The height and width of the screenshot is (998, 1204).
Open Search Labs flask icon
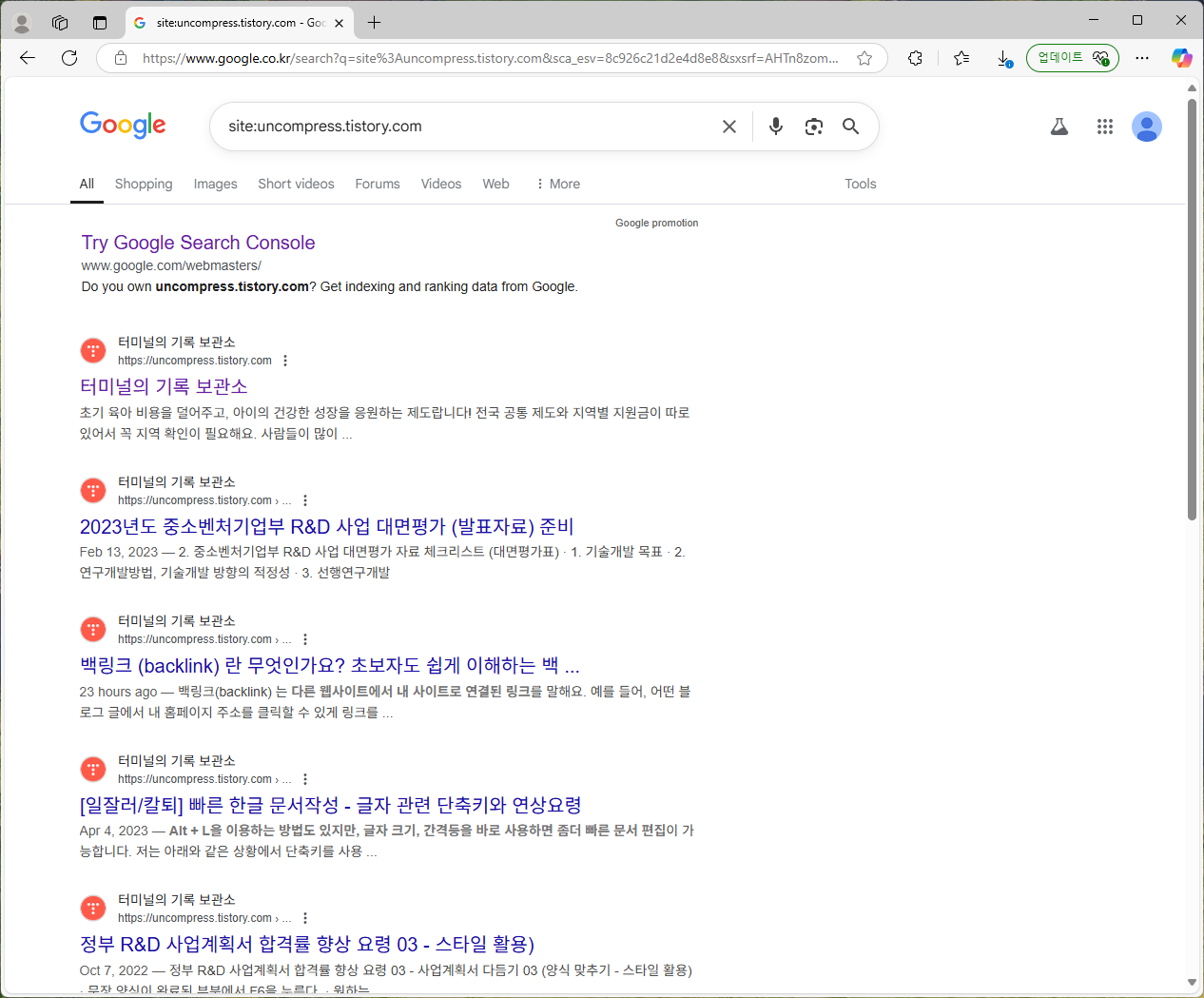[x=1059, y=127]
